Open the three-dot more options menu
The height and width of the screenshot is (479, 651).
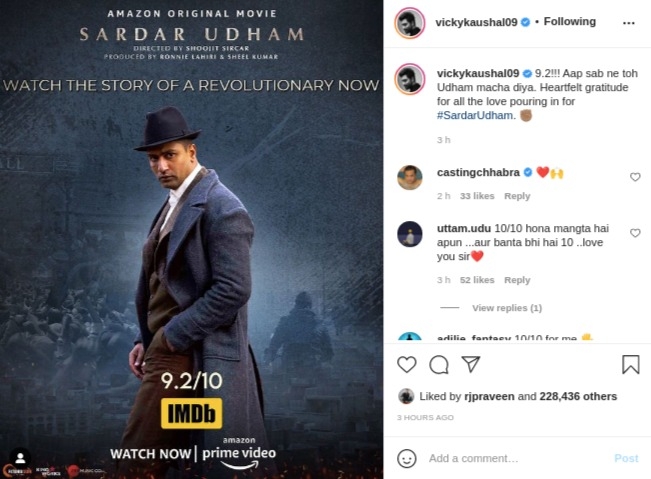[x=629, y=23]
